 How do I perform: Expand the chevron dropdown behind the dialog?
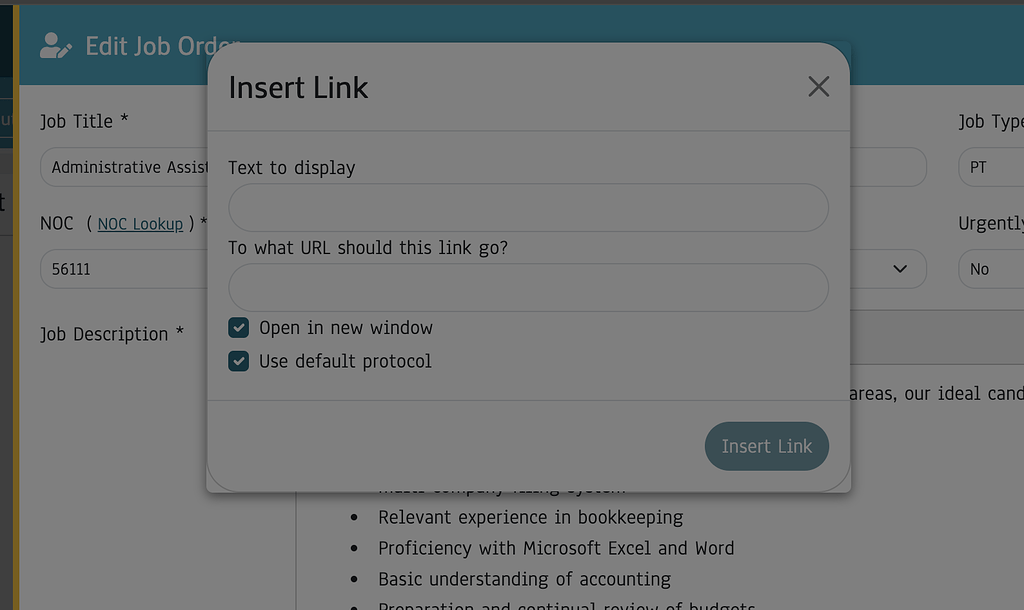(898, 269)
